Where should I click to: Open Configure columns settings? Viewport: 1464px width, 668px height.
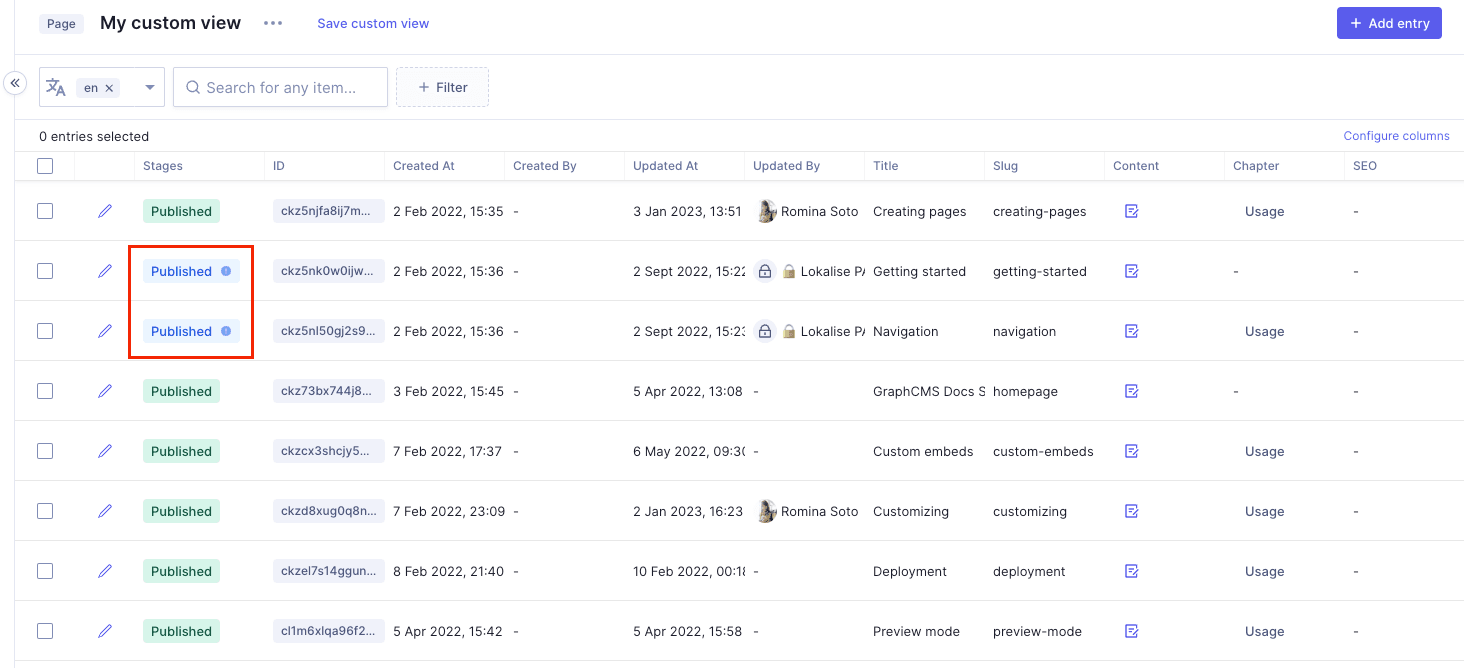coord(1396,136)
